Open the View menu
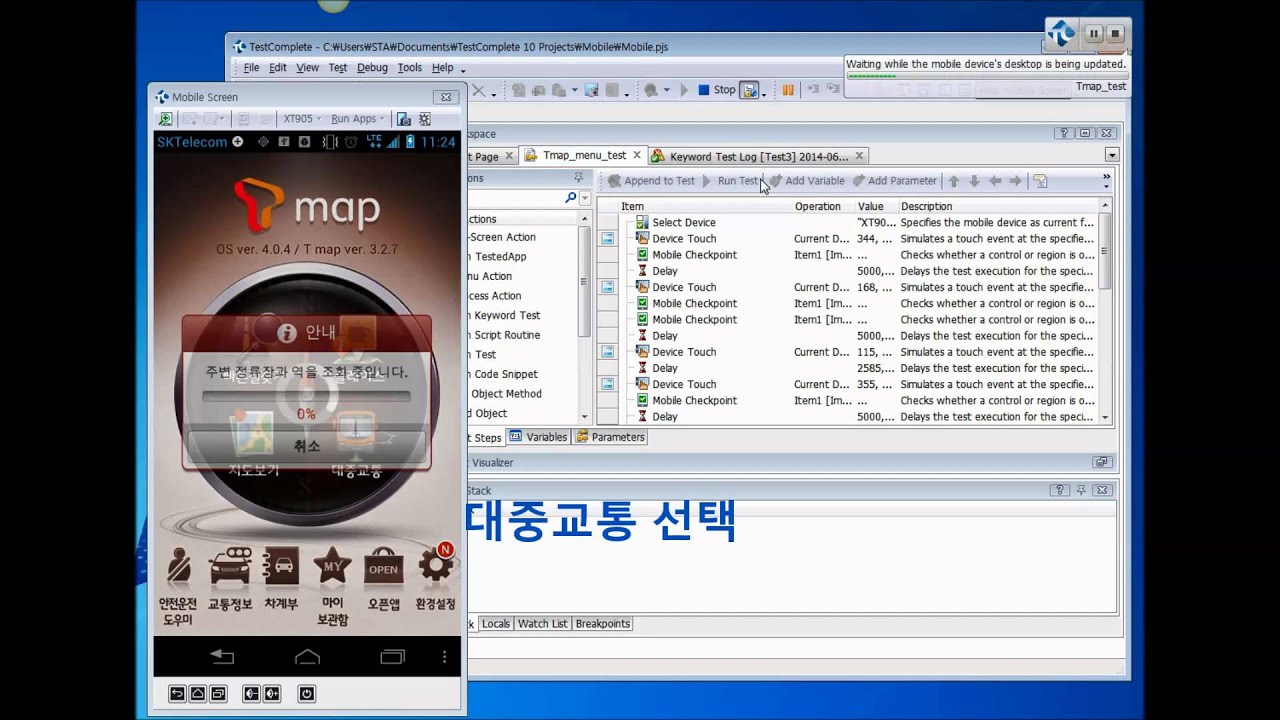The image size is (1280, 720). (x=307, y=68)
